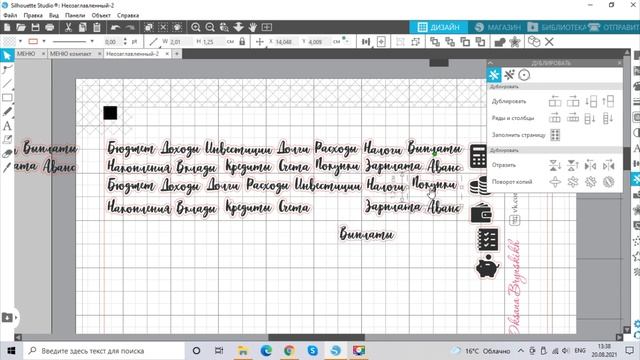Click the Windows search box
640x360 pixels.
click(104, 351)
